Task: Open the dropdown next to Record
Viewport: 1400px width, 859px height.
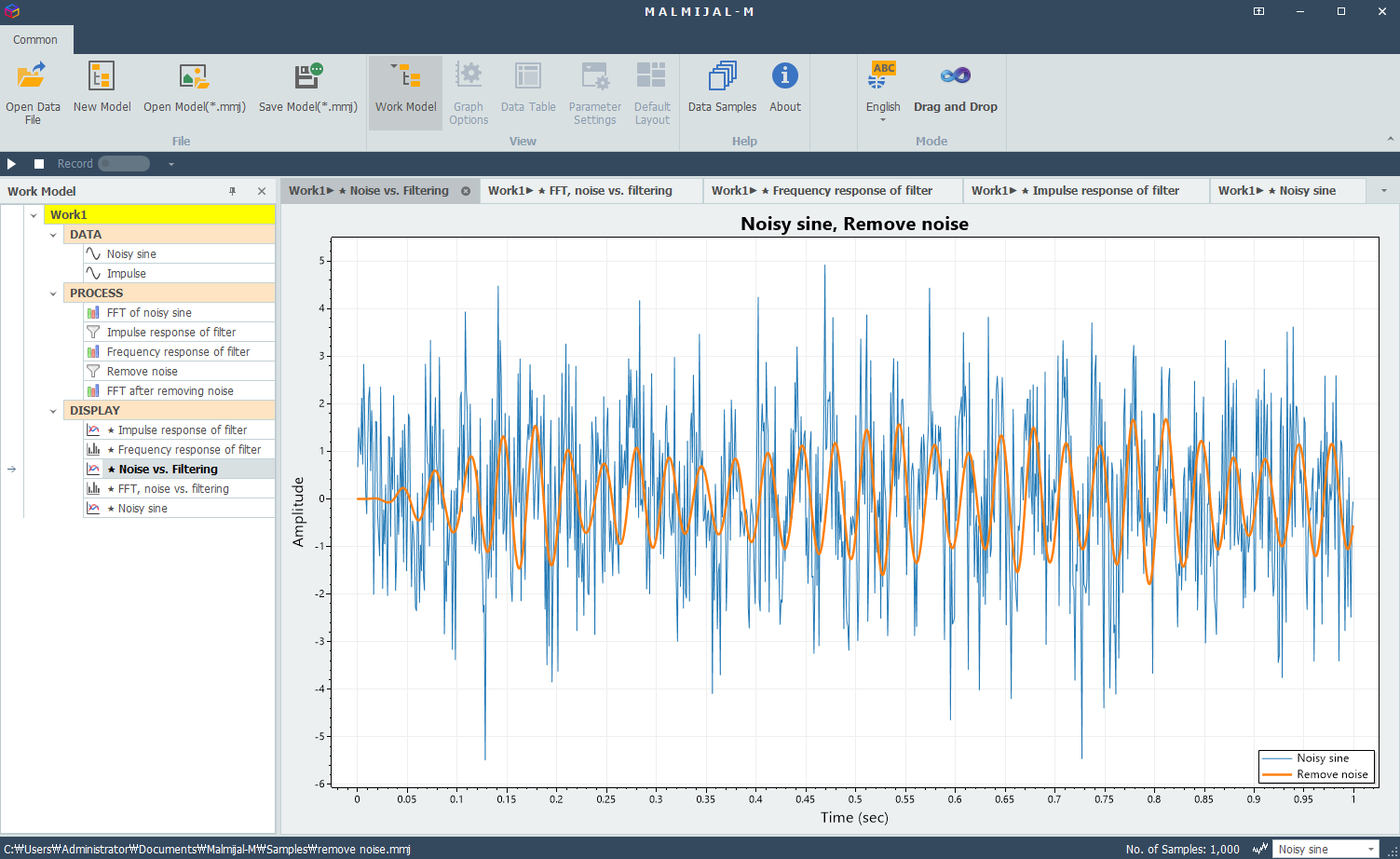Action: click(171, 164)
